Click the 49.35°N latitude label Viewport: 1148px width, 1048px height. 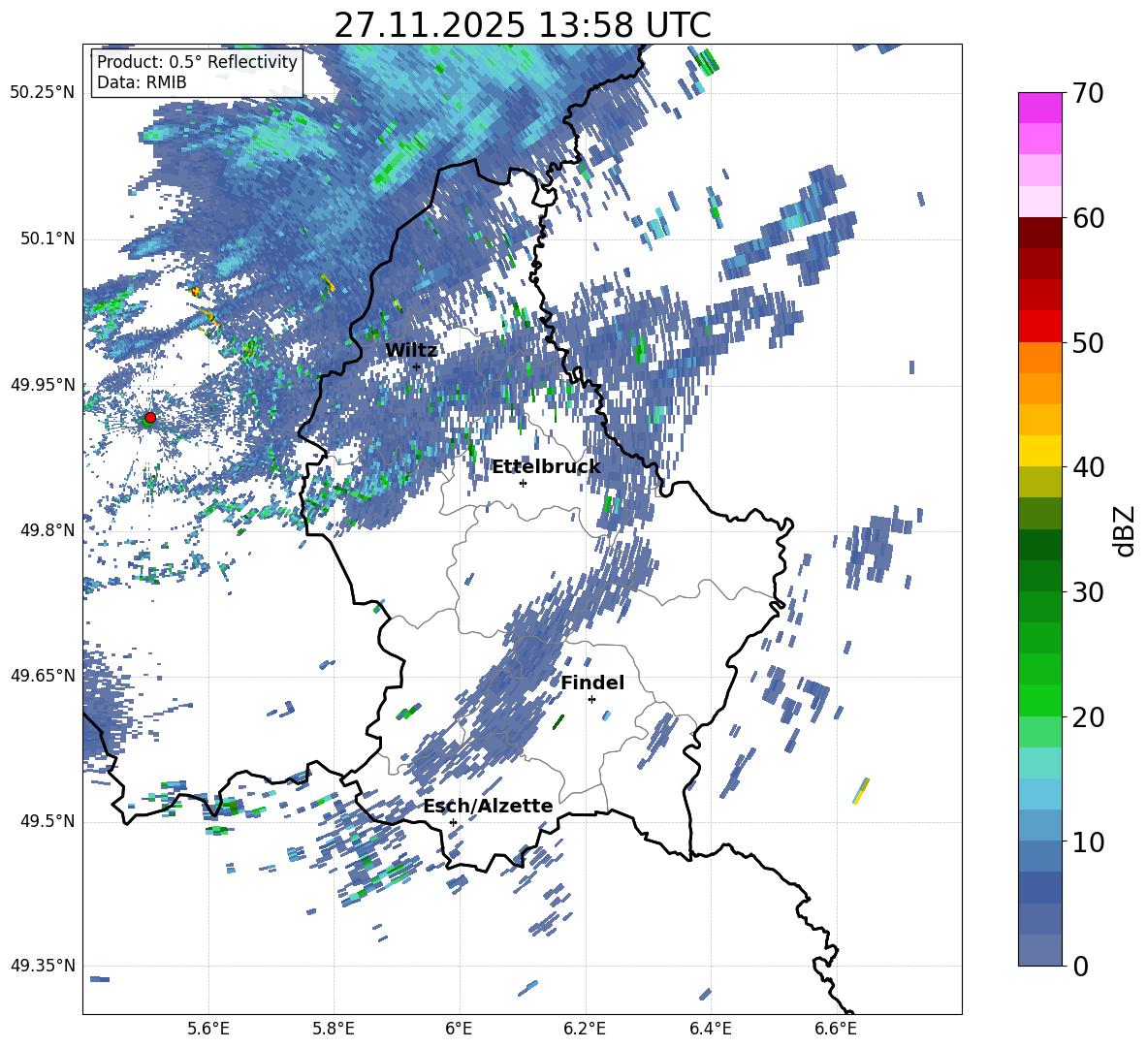[x=44, y=966]
